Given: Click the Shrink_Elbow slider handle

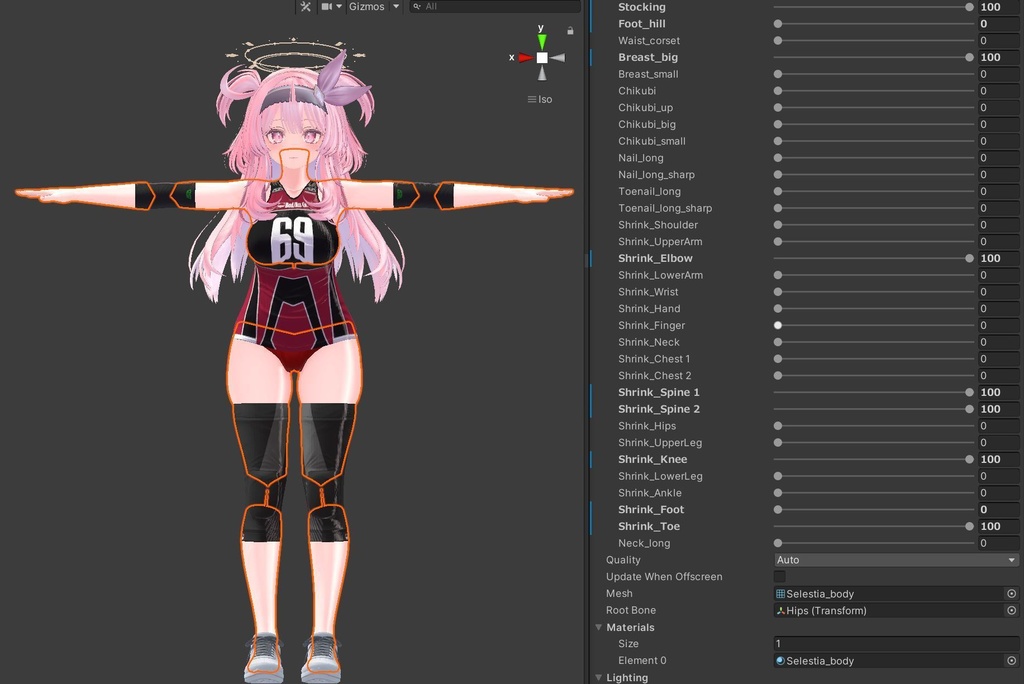Looking at the screenshot, I should click(969, 258).
